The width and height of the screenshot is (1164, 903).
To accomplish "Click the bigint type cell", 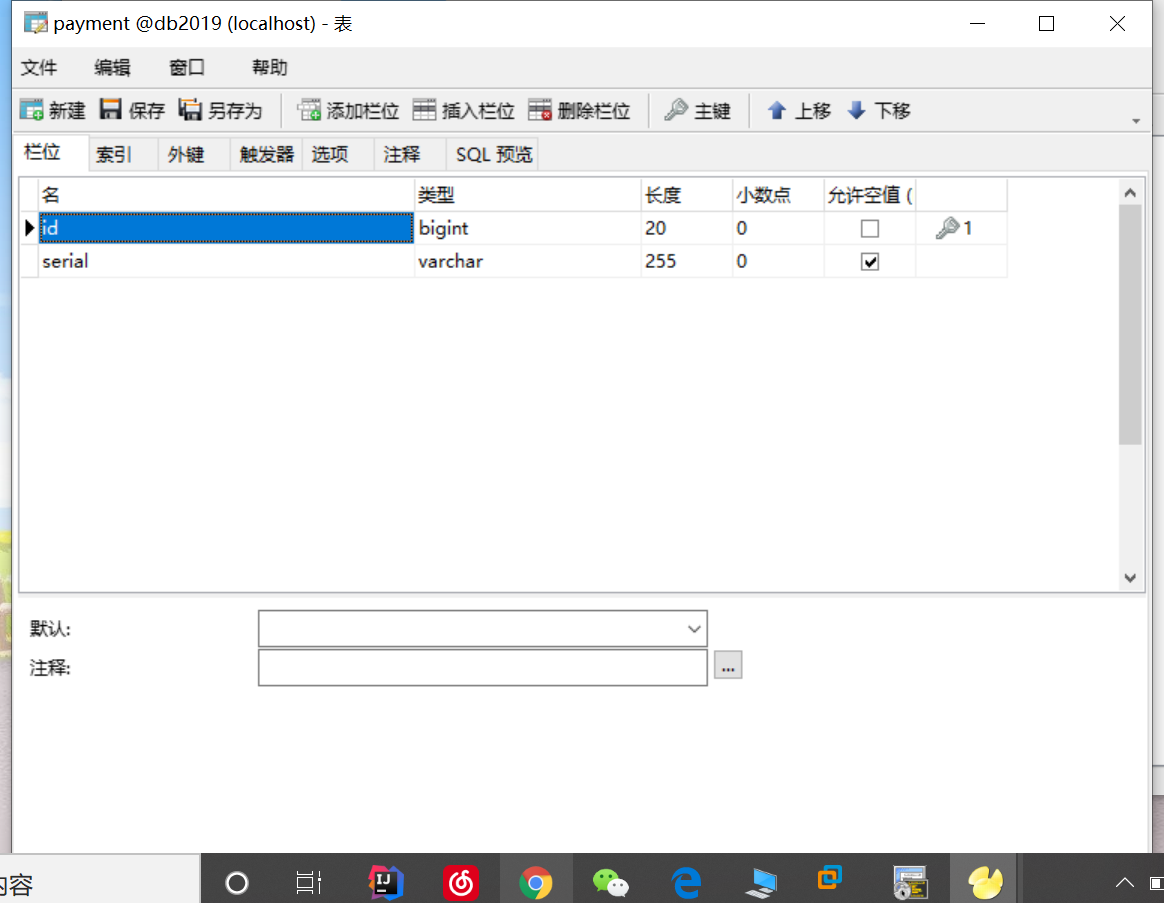I will 528,228.
